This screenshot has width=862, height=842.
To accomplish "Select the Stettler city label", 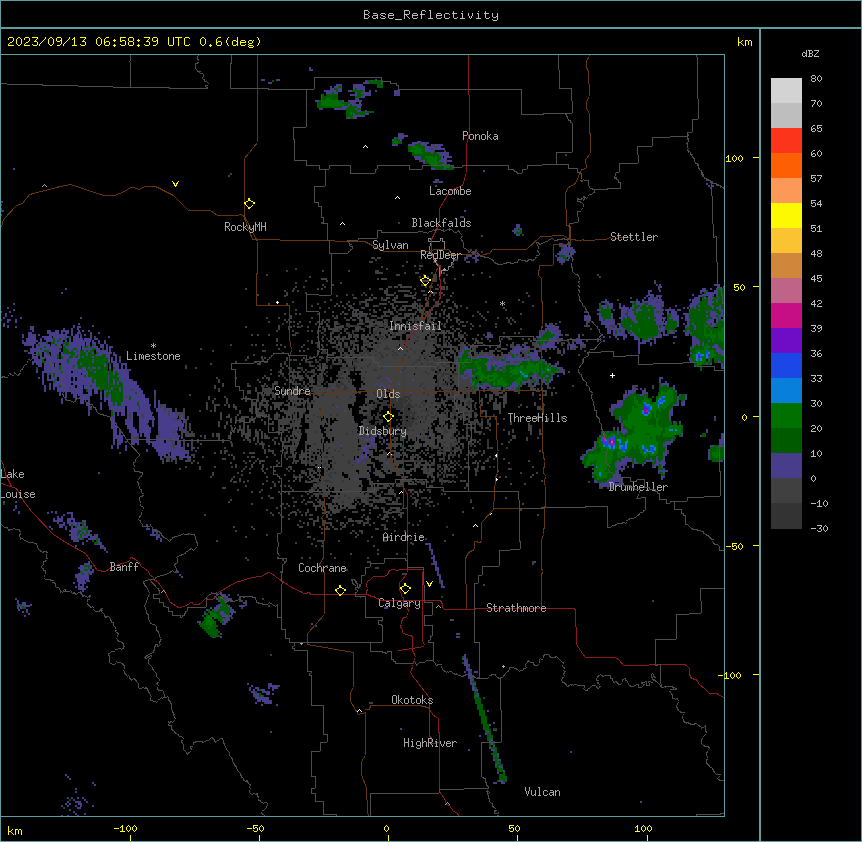I will pos(634,237).
